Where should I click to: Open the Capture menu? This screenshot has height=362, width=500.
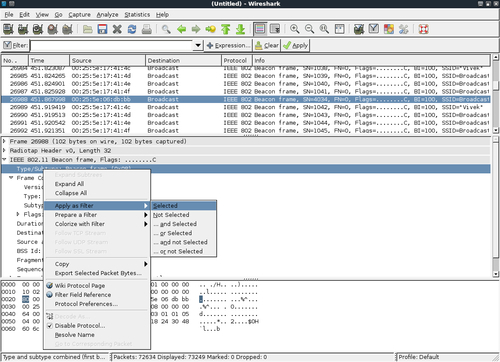point(79,15)
